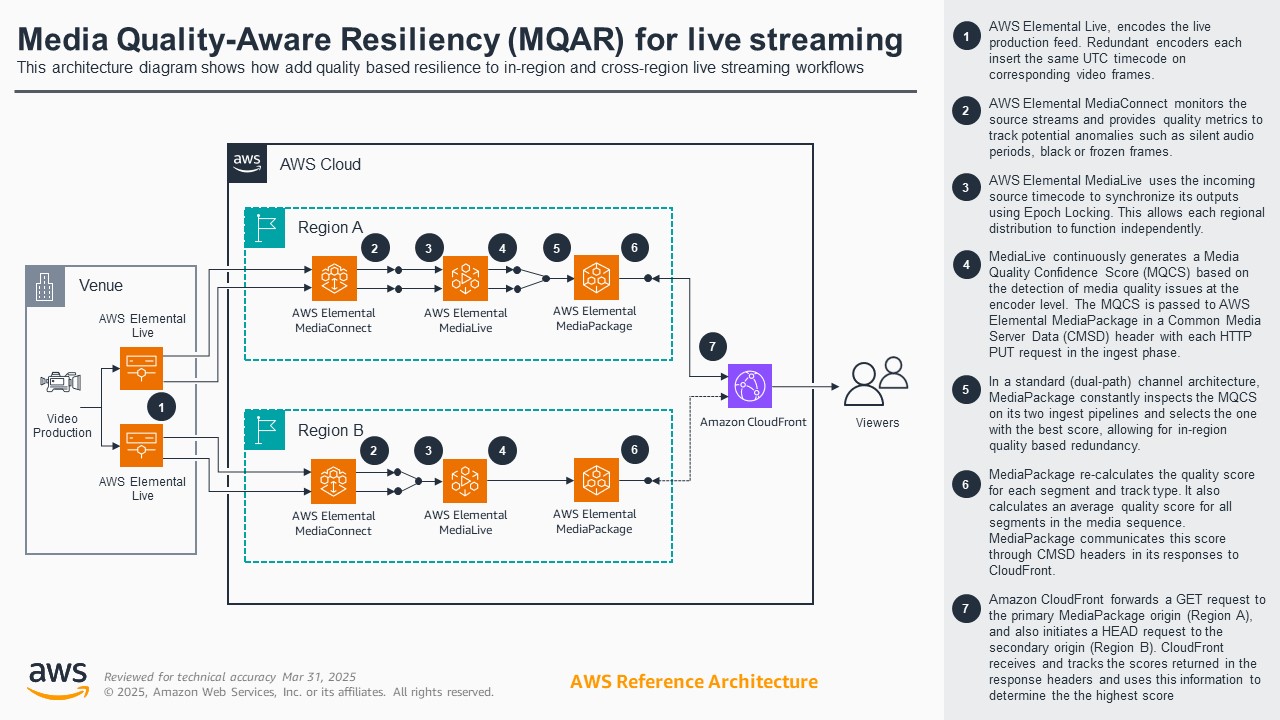Select step badge 5 in Region A
Image resolution: width=1280 pixels, height=720 pixels.
coord(557,246)
